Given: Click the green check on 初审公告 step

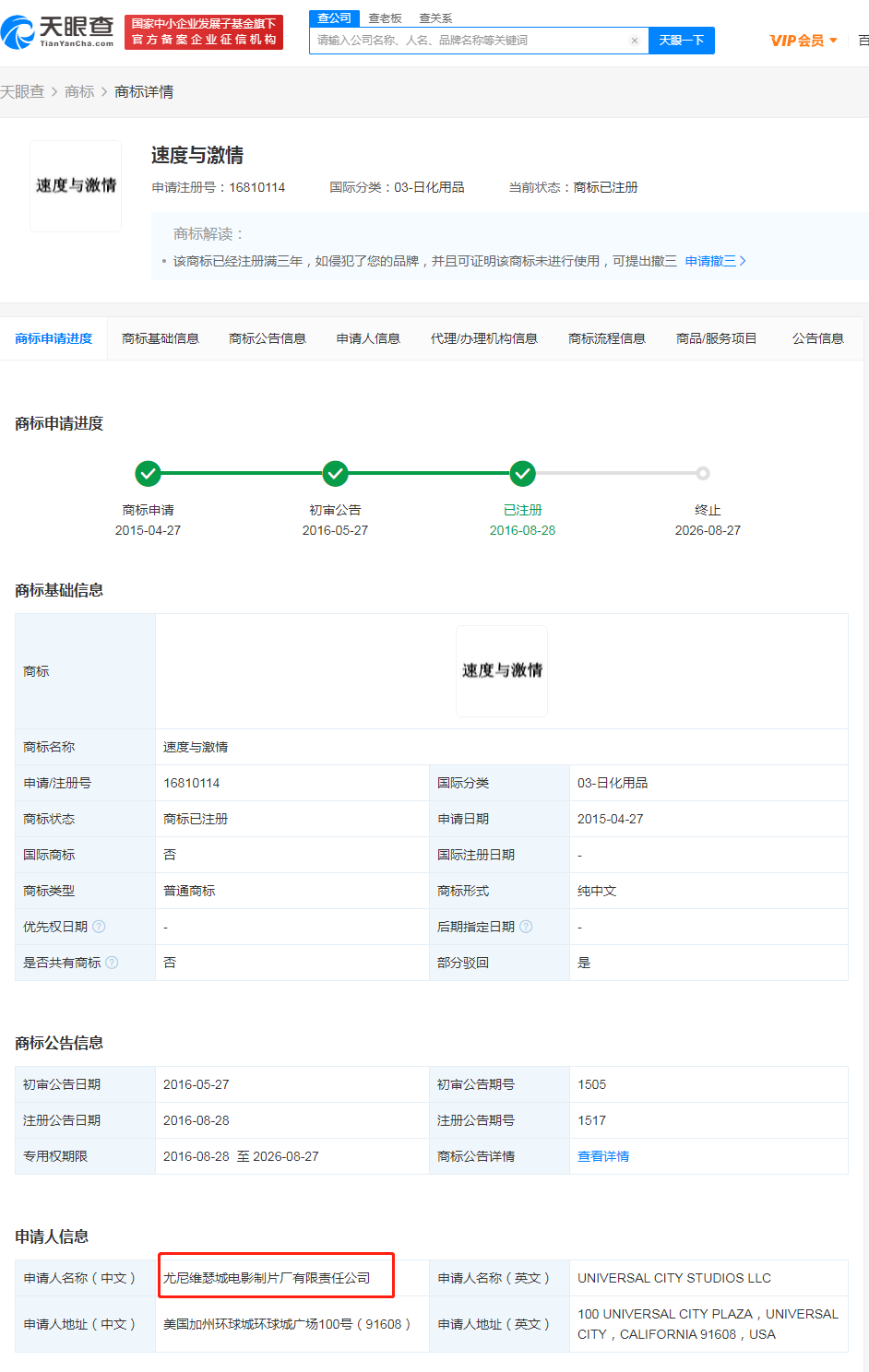Looking at the screenshot, I should tap(336, 473).
